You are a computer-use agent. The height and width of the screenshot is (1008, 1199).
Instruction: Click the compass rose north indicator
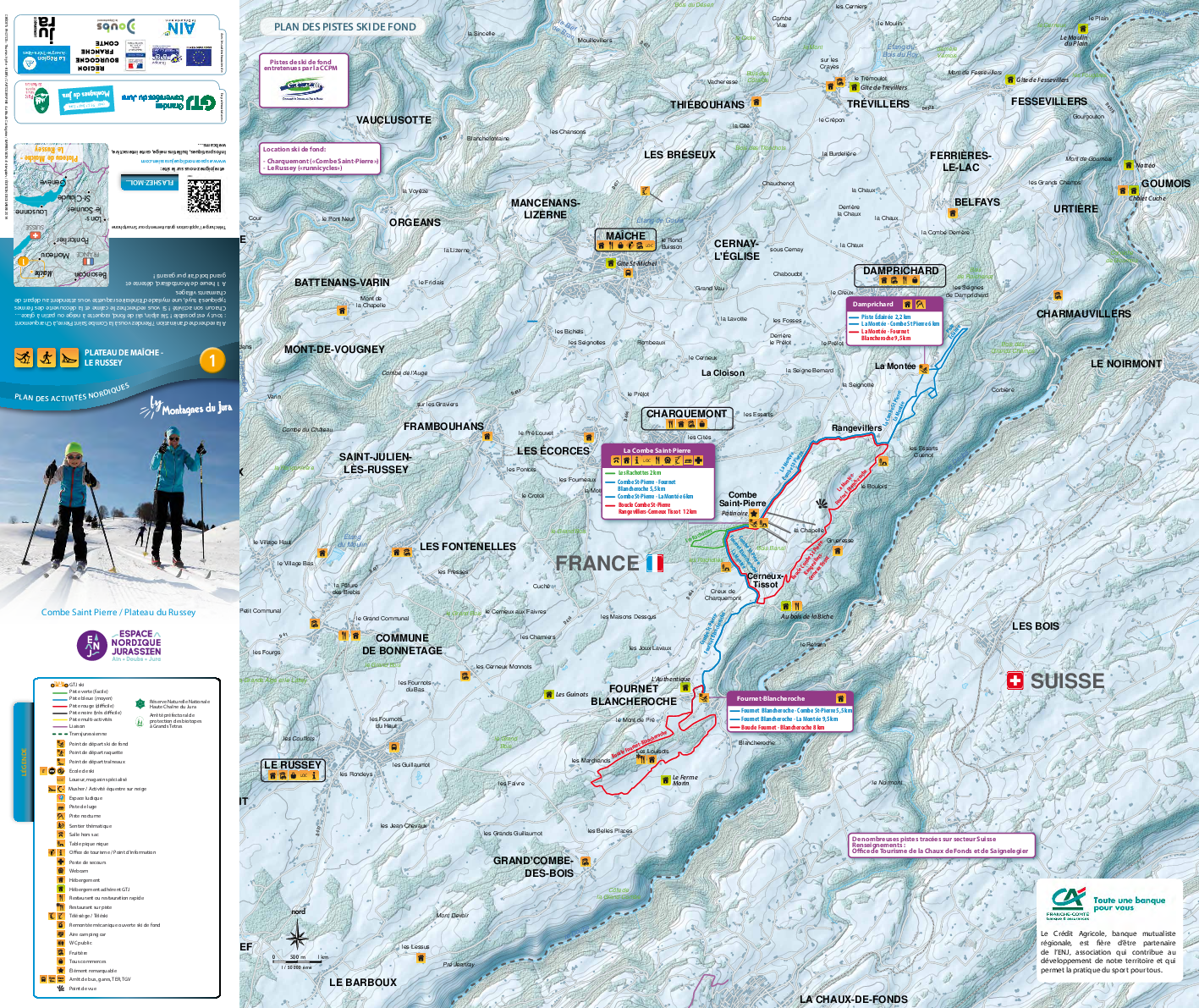point(297,936)
